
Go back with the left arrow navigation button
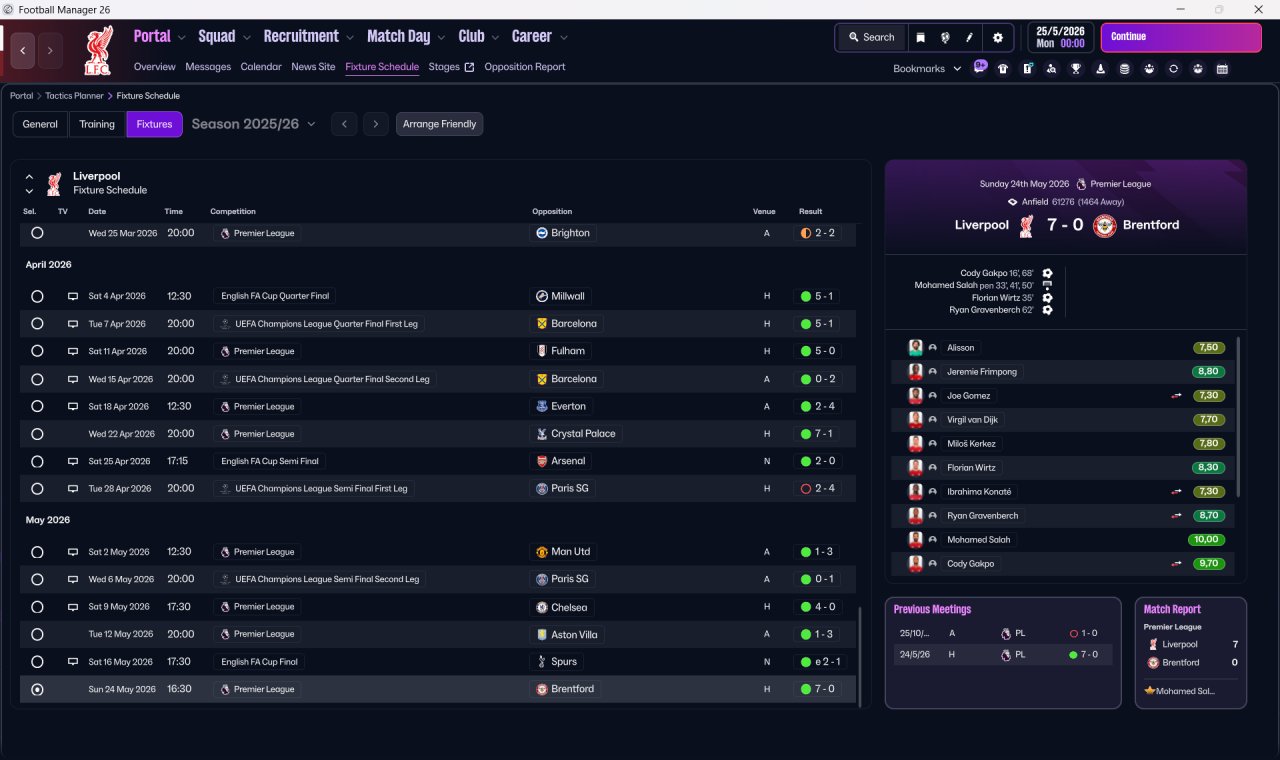tap(24, 50)
